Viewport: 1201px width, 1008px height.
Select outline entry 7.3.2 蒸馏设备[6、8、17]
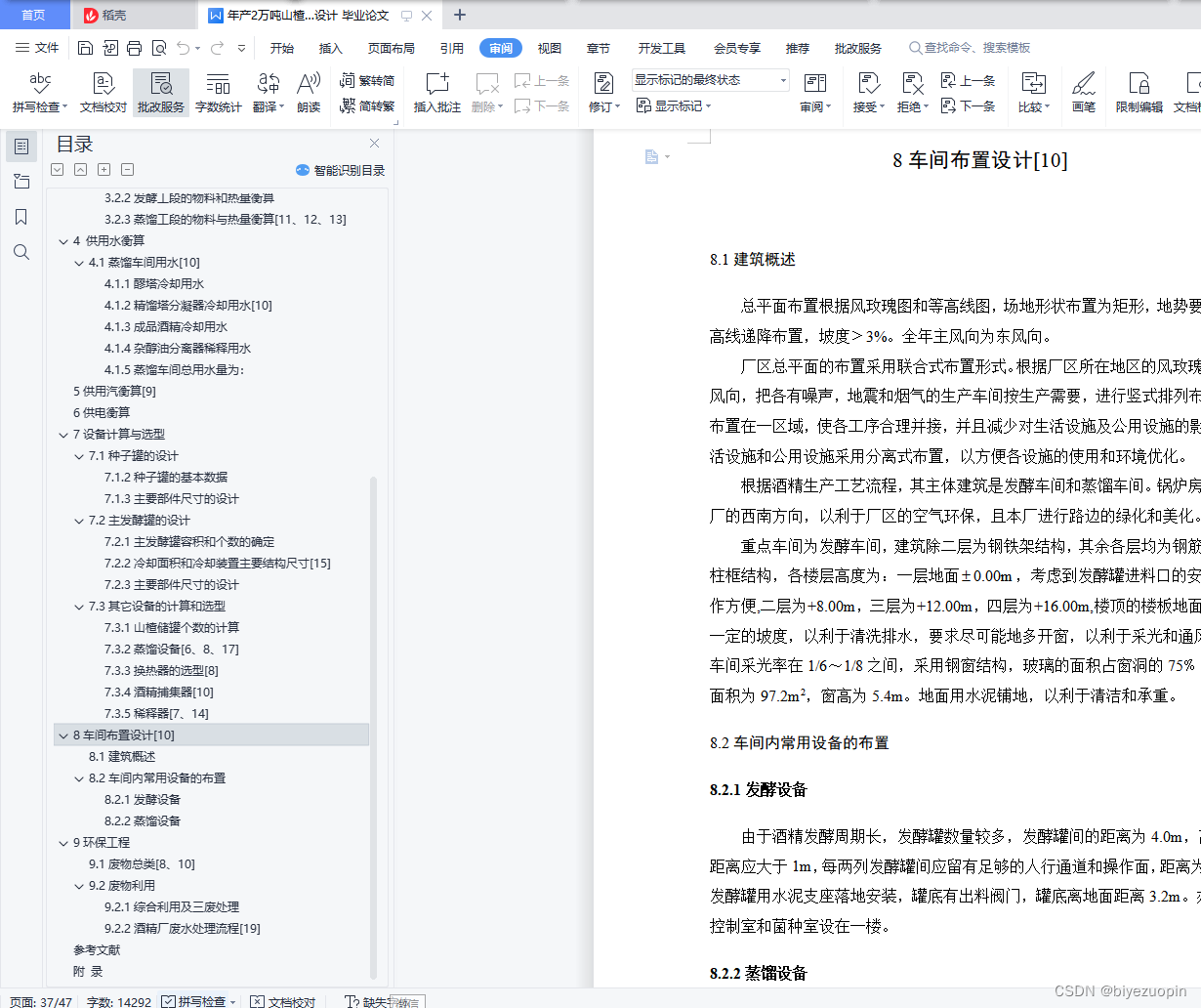tap(172, 650)
